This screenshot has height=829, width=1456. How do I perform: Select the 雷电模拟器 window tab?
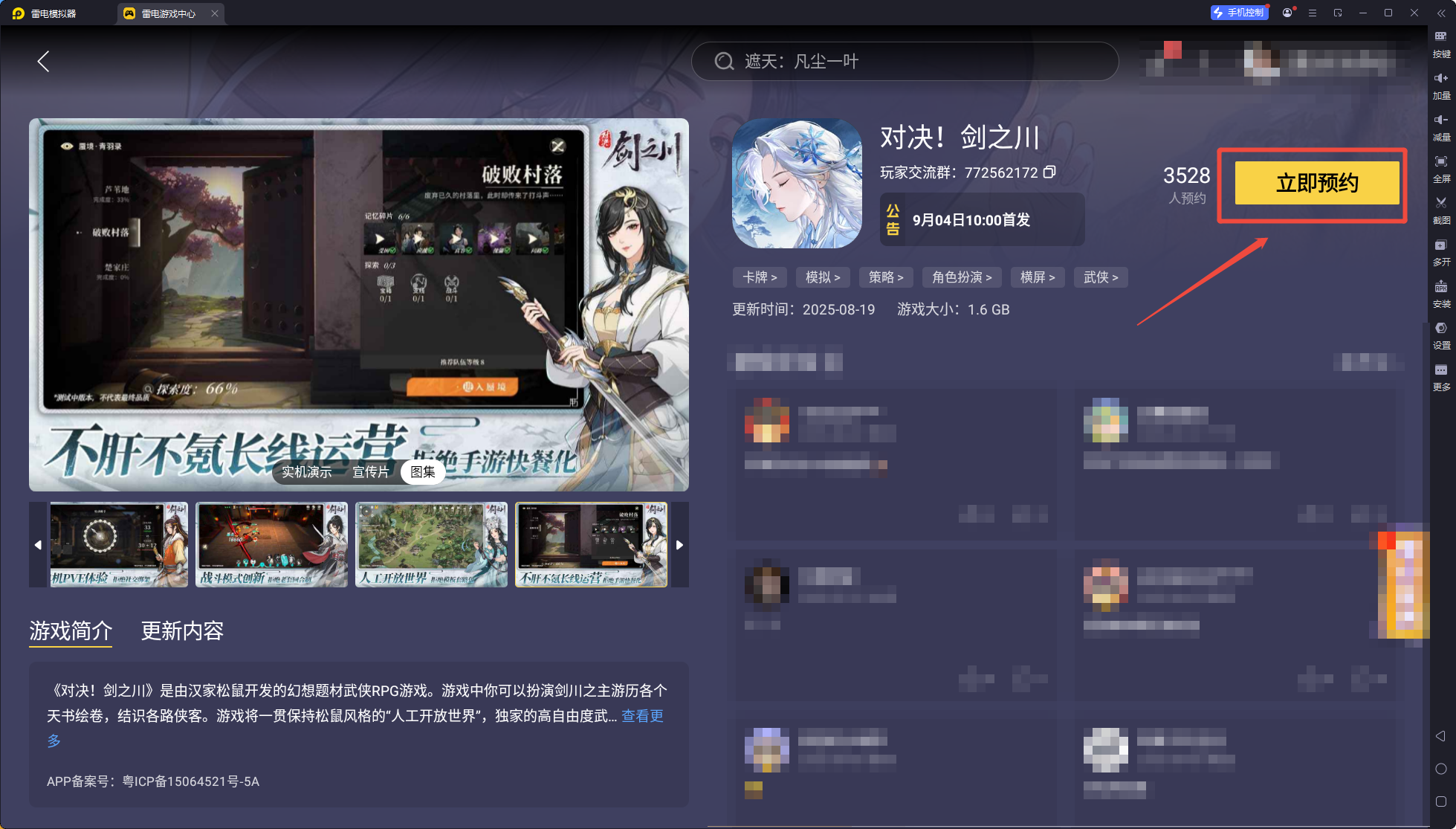click(x=54, y=13)
